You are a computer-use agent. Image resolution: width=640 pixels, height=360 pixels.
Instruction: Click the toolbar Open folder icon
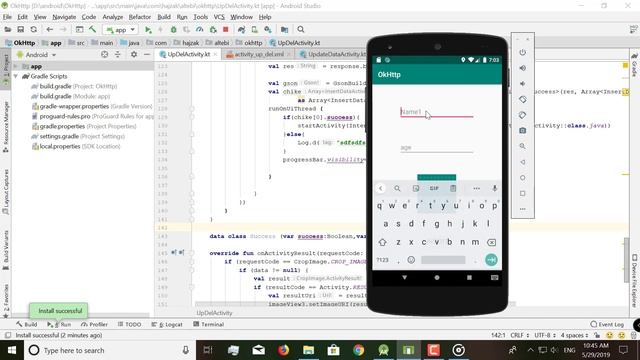[x=8, y=29]
